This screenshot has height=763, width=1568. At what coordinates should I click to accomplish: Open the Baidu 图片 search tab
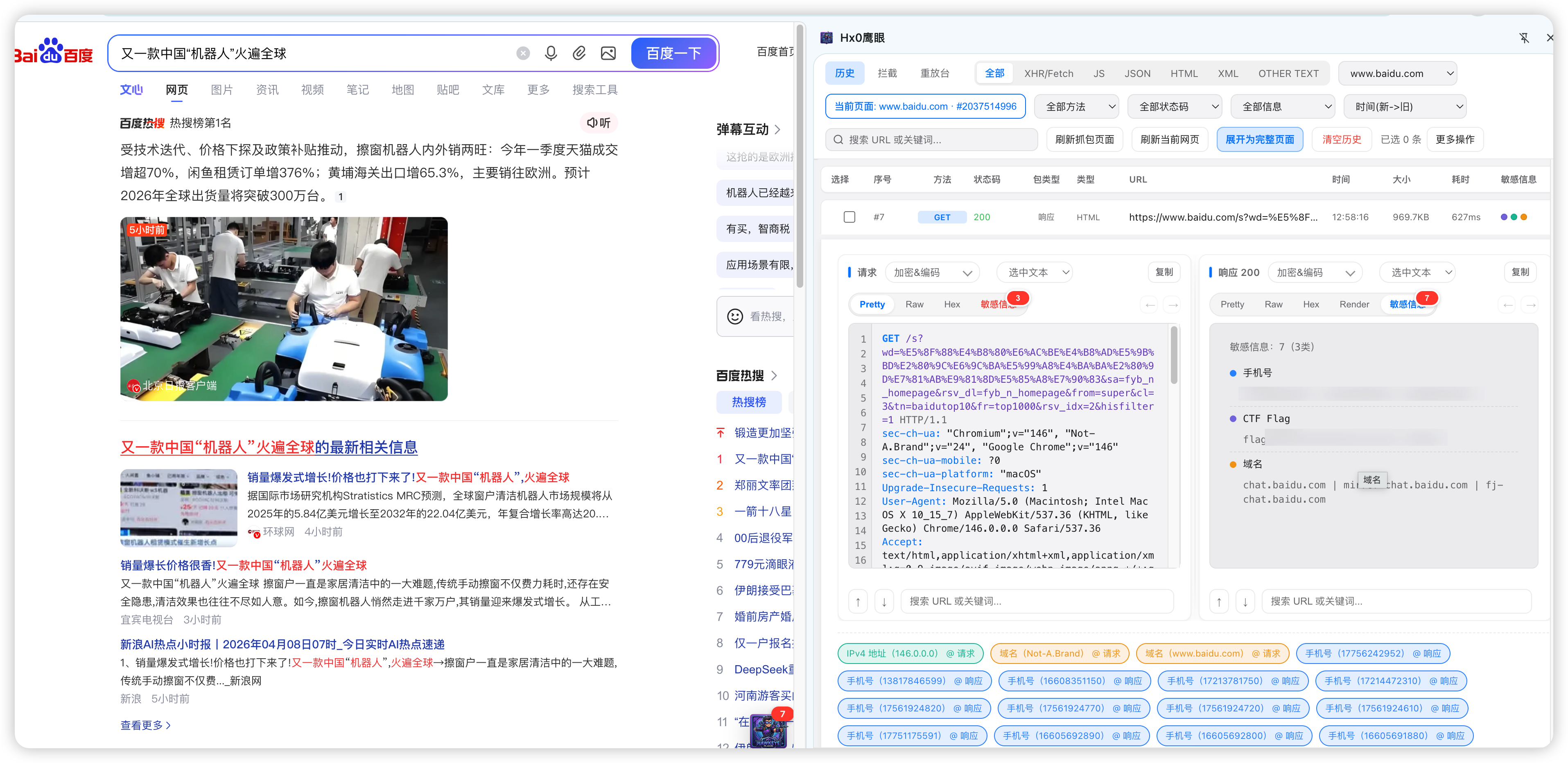[x=221, y=90]
